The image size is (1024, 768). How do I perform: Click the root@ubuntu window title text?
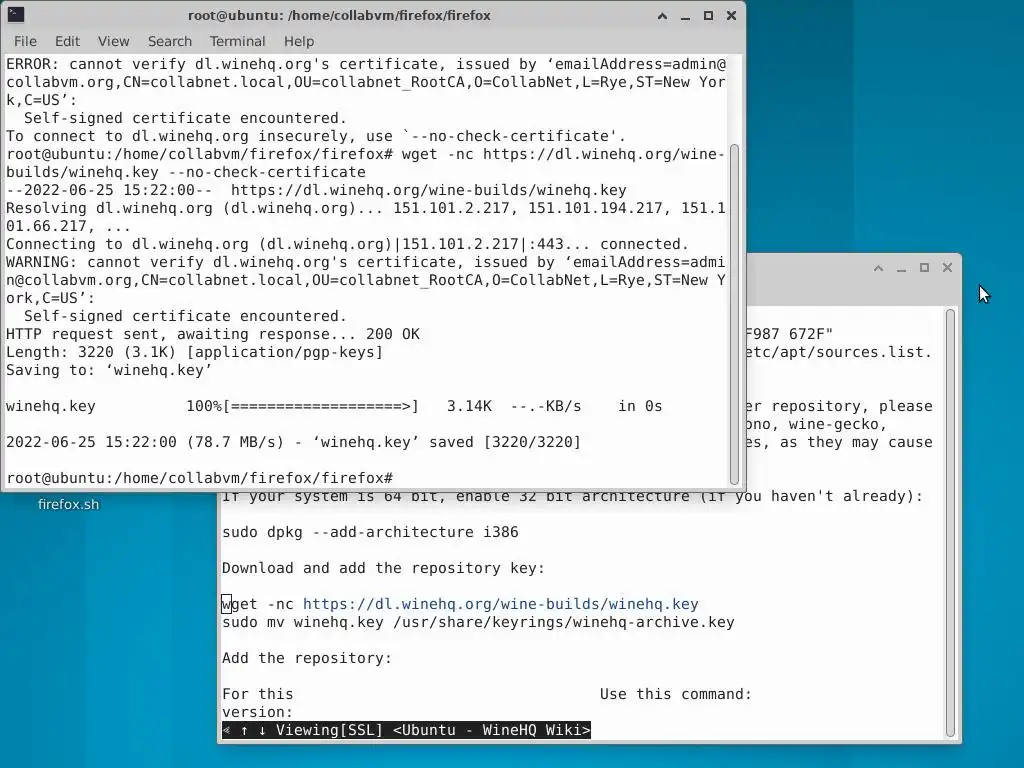coord(339,16)
